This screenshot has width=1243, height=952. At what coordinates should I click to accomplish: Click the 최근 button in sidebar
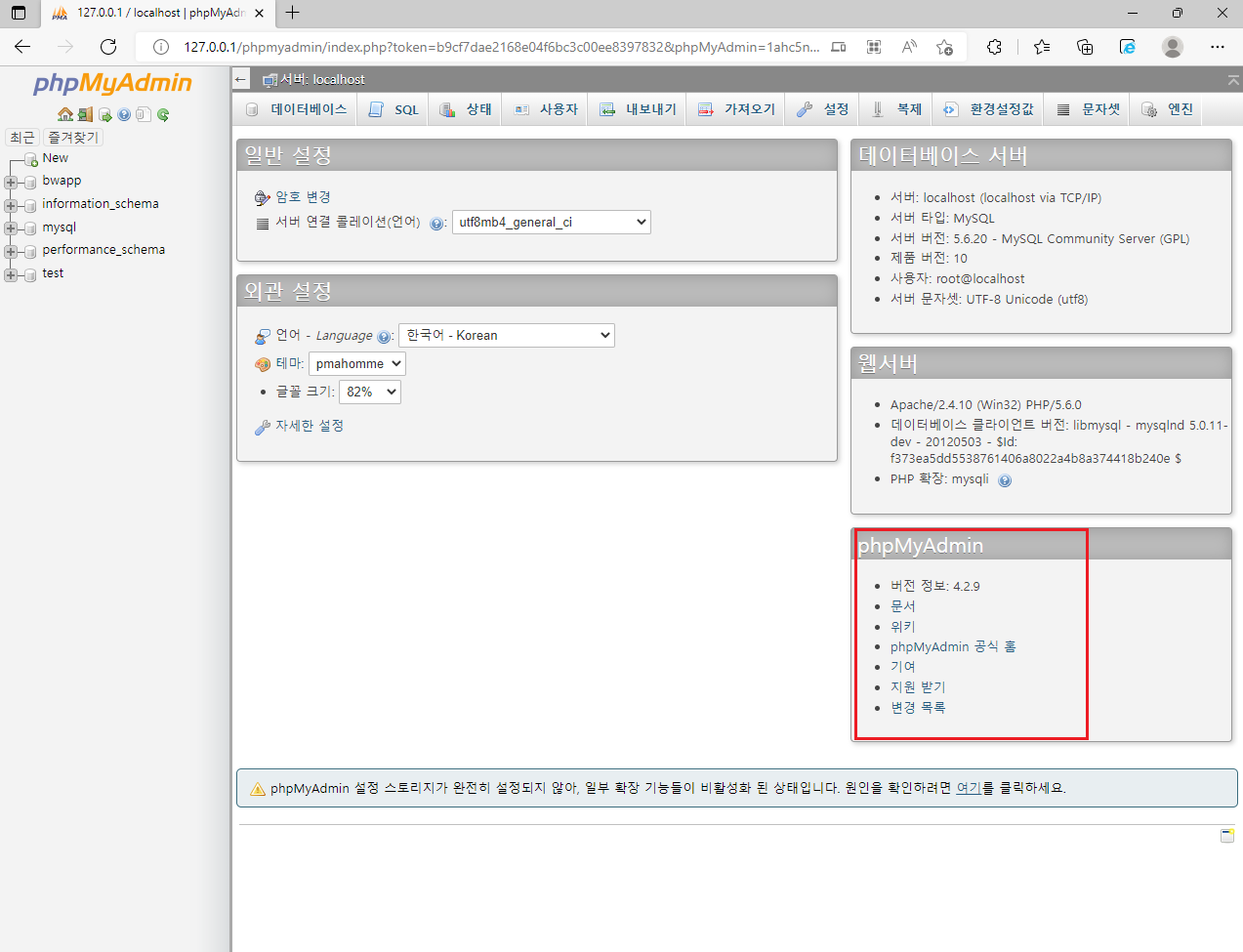pyautogui.click(x=22, y=138)
